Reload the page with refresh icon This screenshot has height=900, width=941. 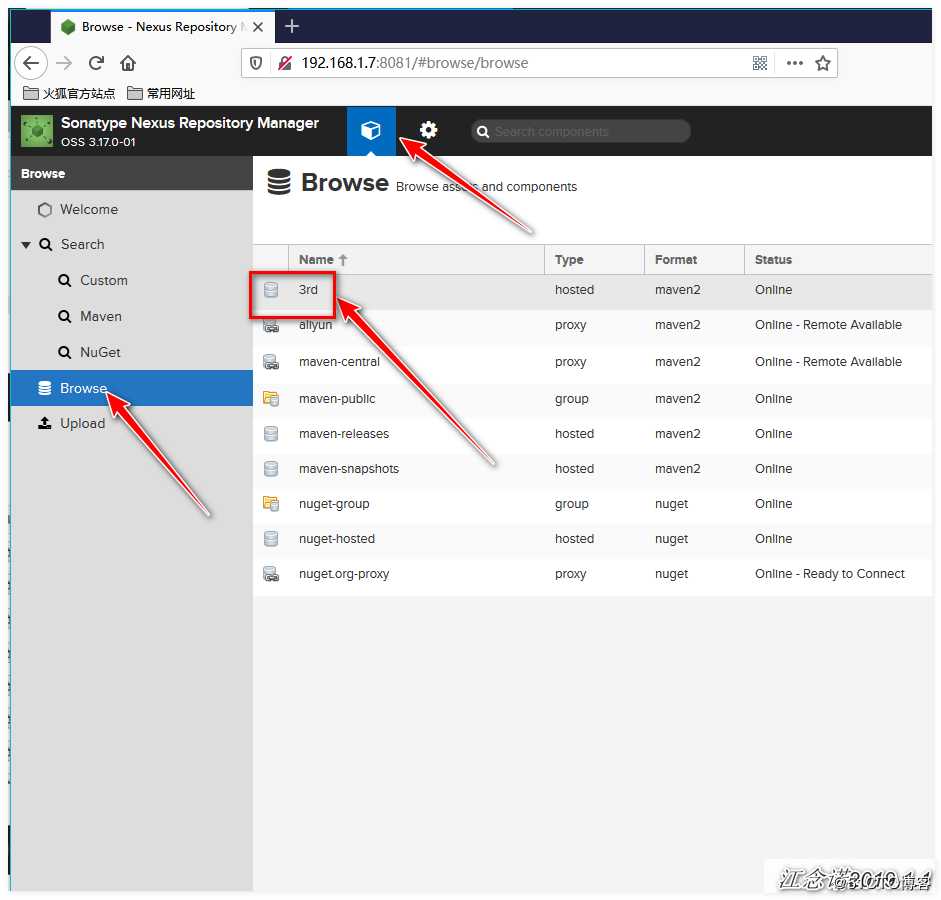96,62
